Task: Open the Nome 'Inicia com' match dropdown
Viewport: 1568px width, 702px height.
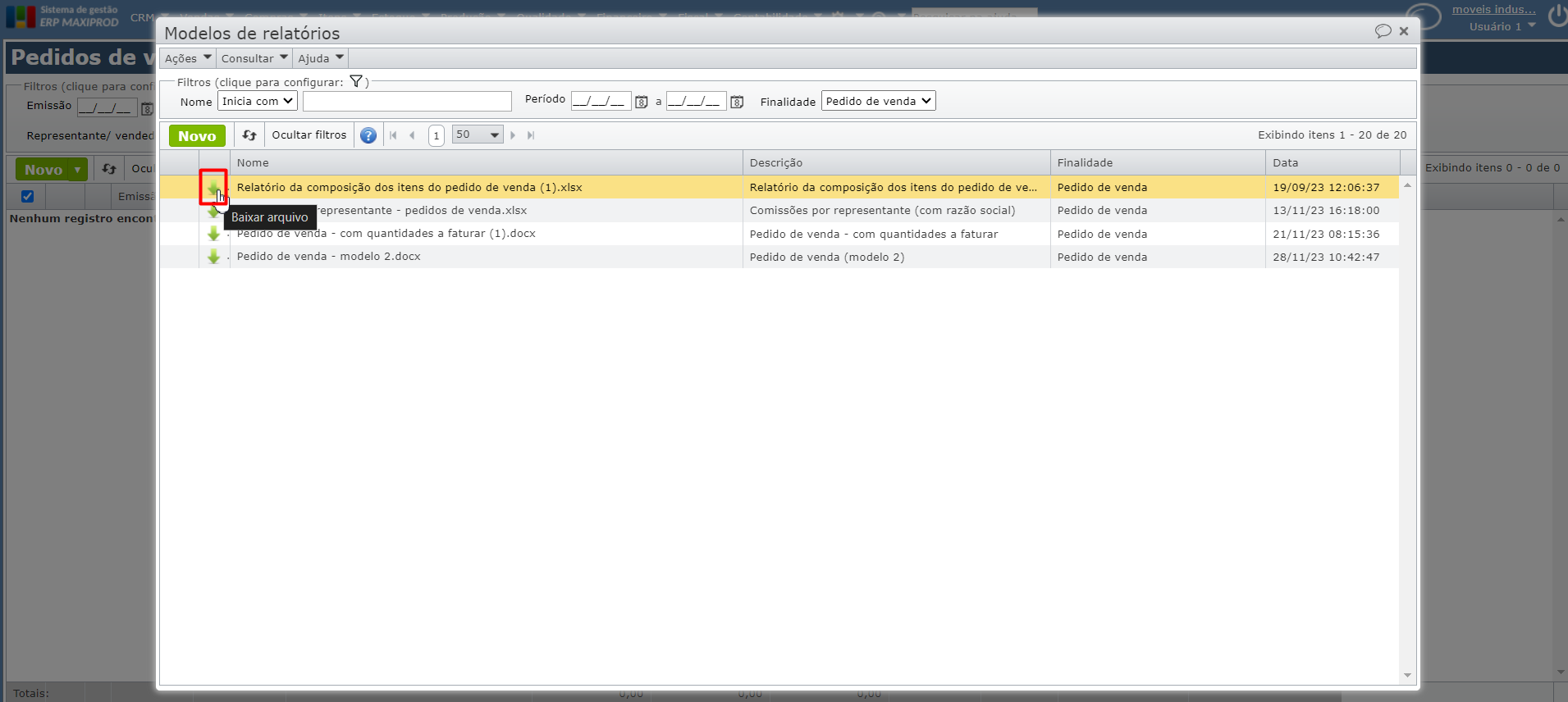Action: coord(258,101)
